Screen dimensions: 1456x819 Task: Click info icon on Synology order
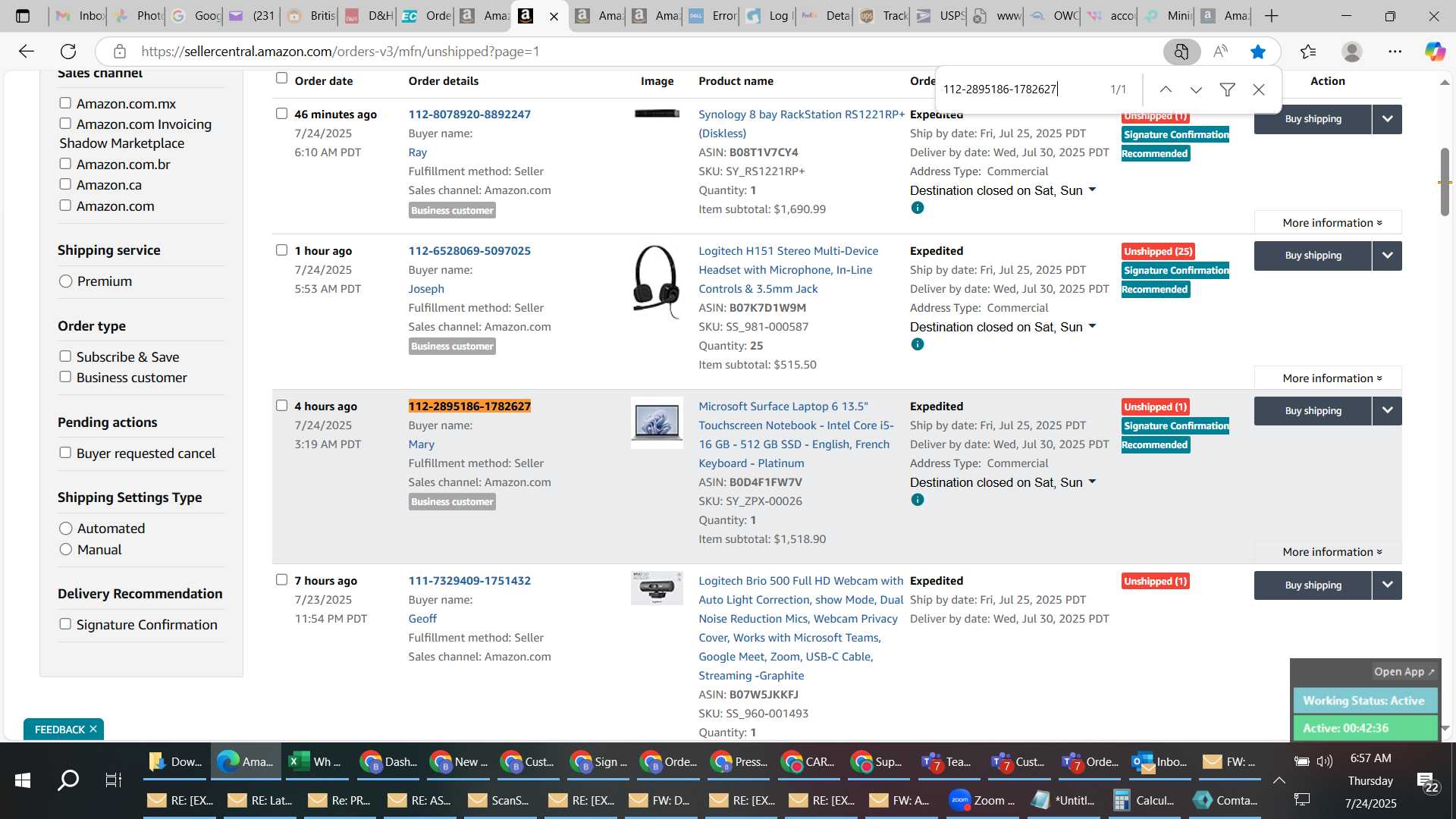click(918, 208)
